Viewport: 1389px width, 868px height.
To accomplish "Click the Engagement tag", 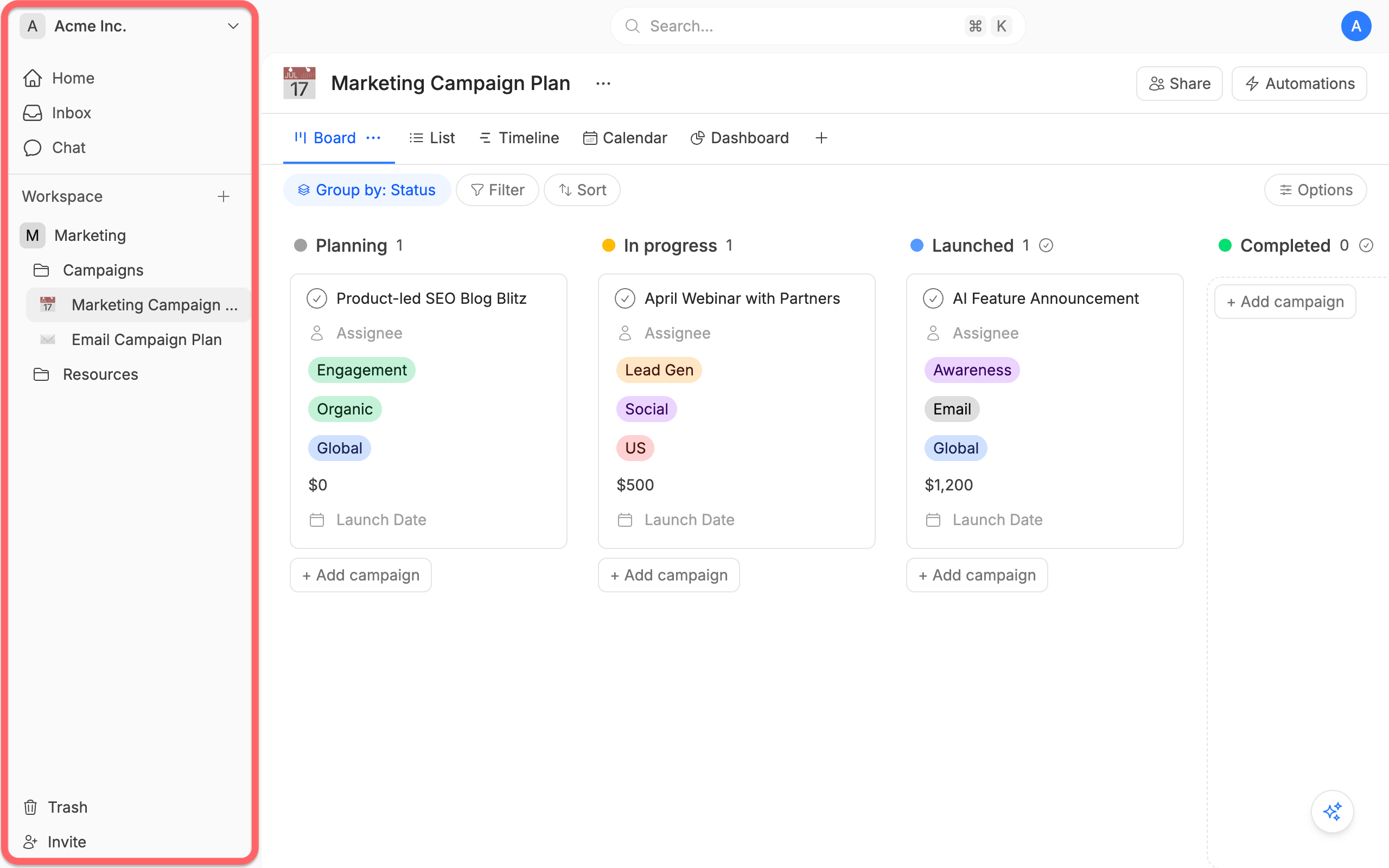I will (x=361, y=369).
